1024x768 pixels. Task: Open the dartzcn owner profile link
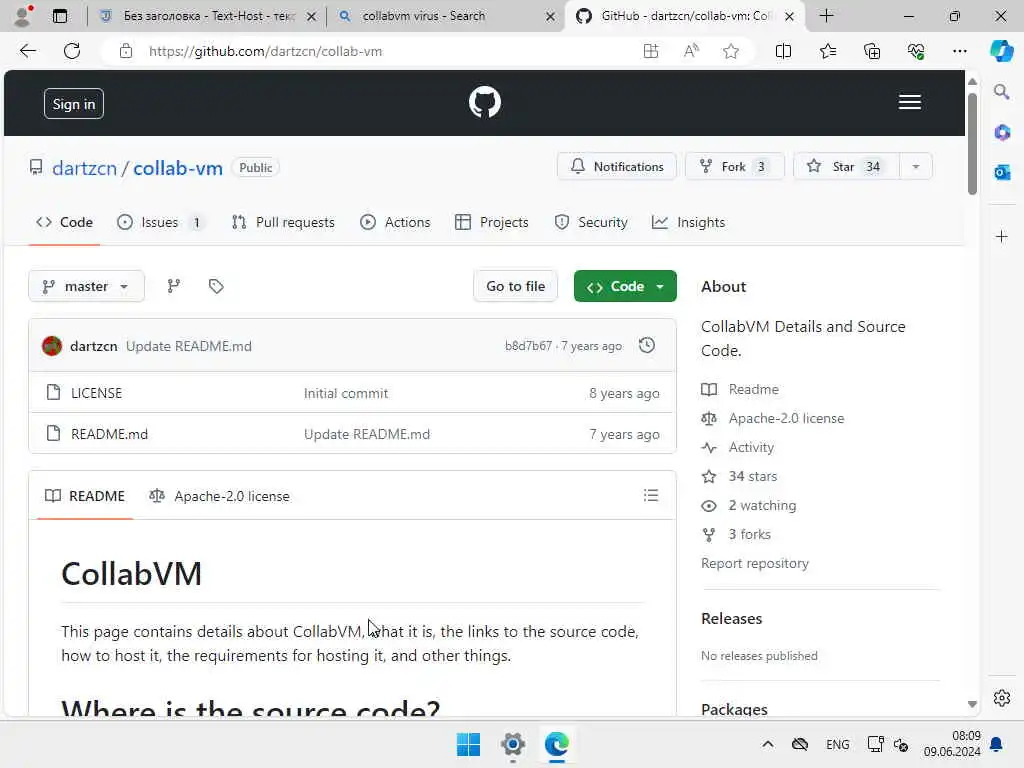point(84,168)
